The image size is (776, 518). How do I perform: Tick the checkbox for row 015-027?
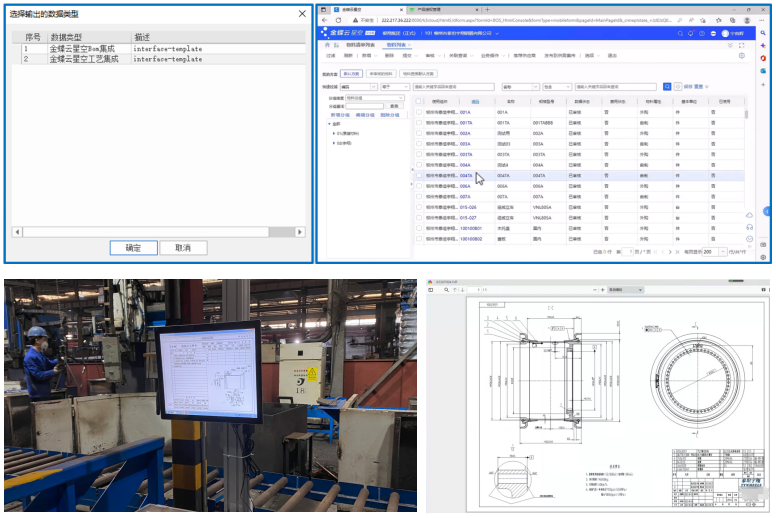click(x=418, y=216)
